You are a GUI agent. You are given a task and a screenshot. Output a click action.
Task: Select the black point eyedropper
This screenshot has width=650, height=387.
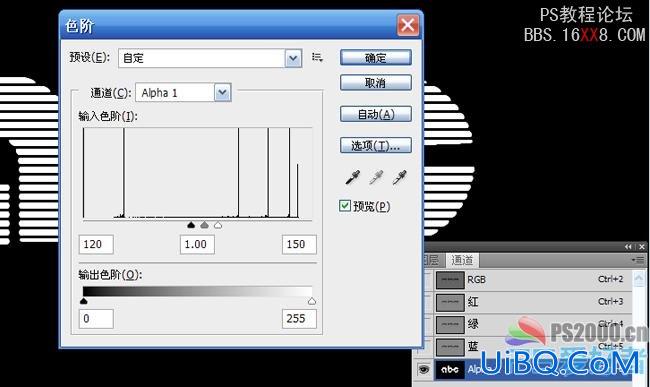coord(353,177)
